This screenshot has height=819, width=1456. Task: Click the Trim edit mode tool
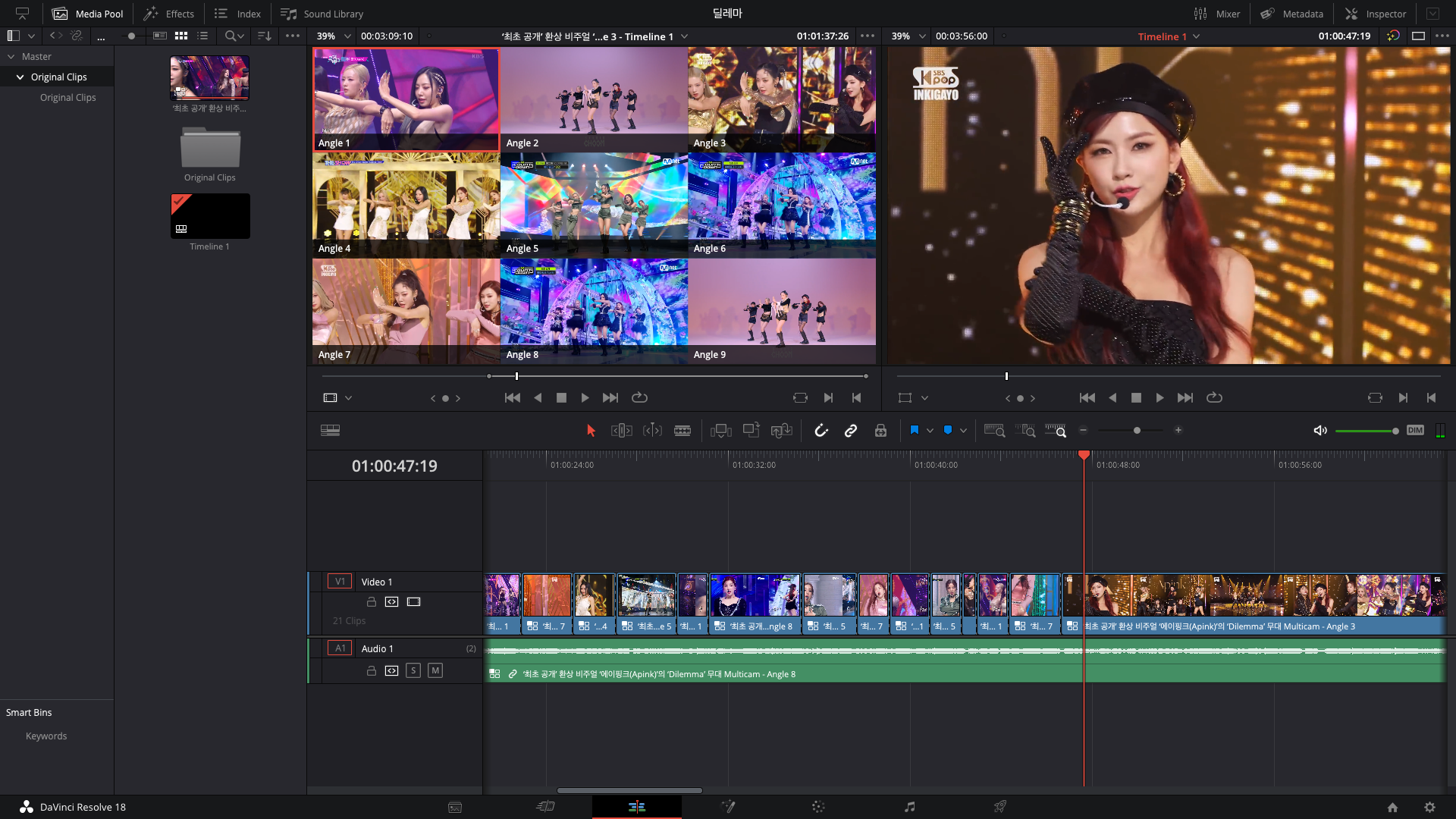click(x=621, y=431)
